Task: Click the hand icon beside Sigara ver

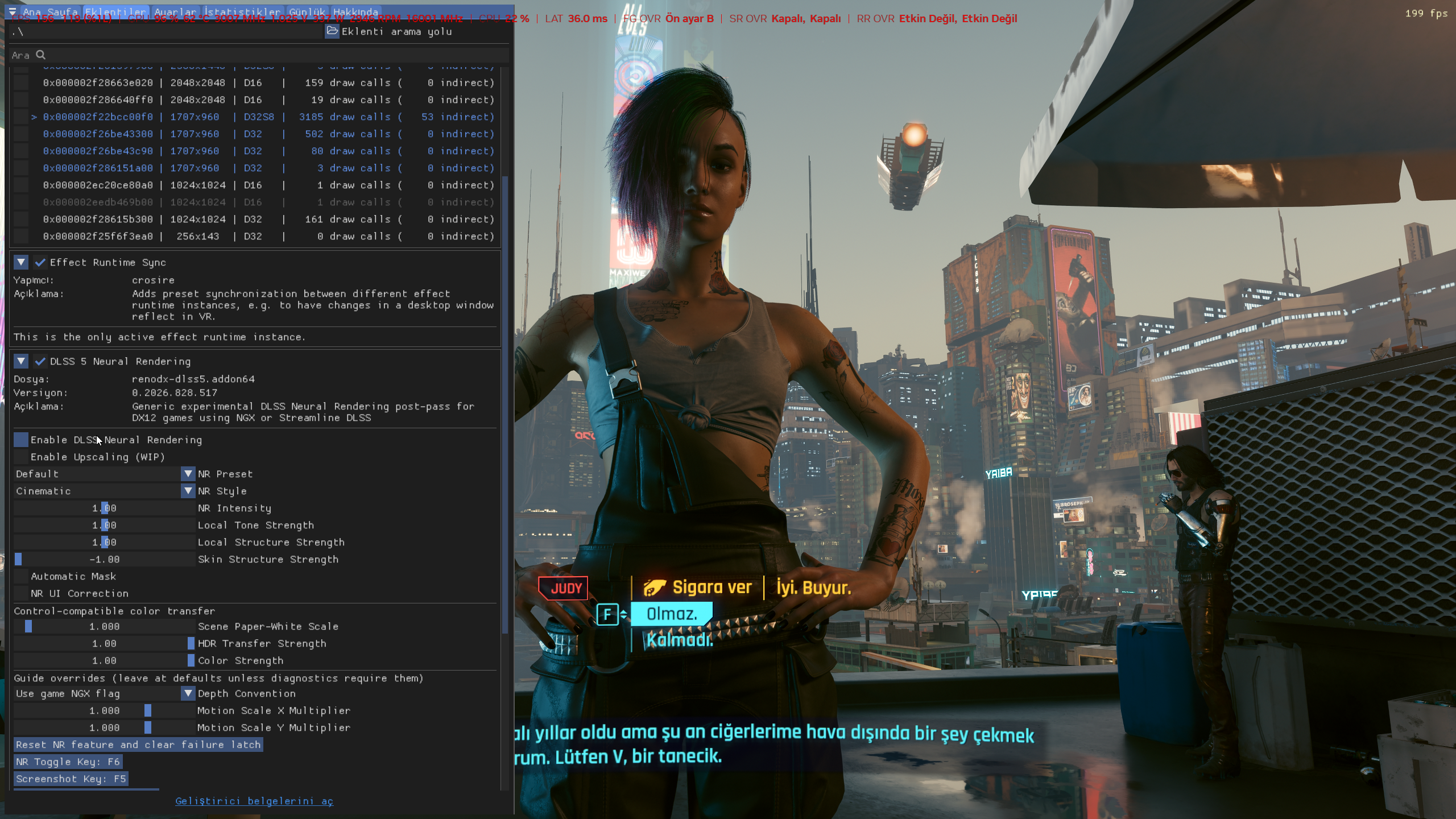Action: click(655, 588)
